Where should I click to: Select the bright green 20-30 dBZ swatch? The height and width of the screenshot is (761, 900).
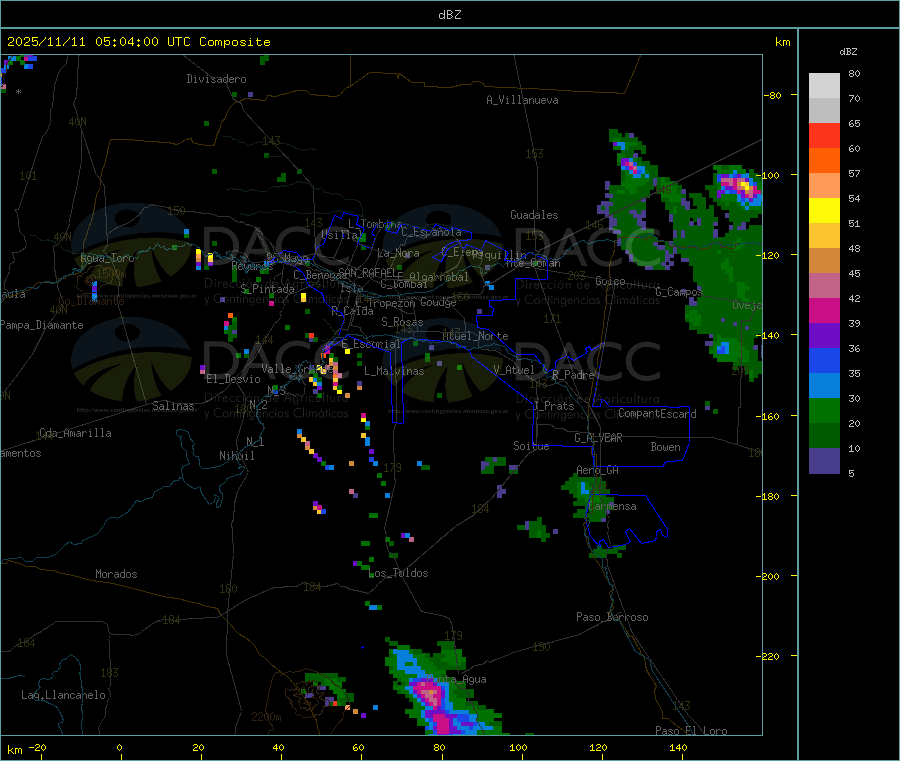click(824, 410)
